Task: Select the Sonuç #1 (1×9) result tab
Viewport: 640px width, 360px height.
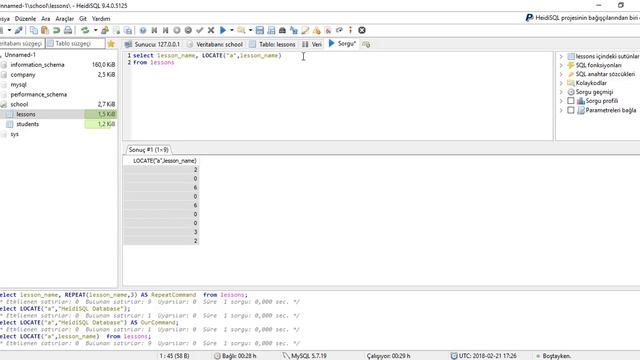Action: coord(149,150)
